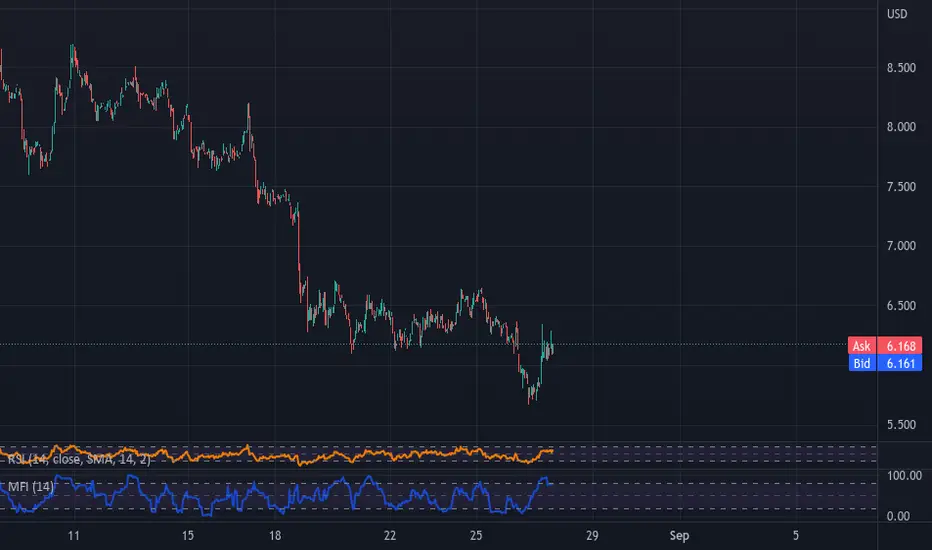The height and width of the screenshot is (550, 932).
Task: Click the Bid value 6.161
Action: tap(900, 363)
